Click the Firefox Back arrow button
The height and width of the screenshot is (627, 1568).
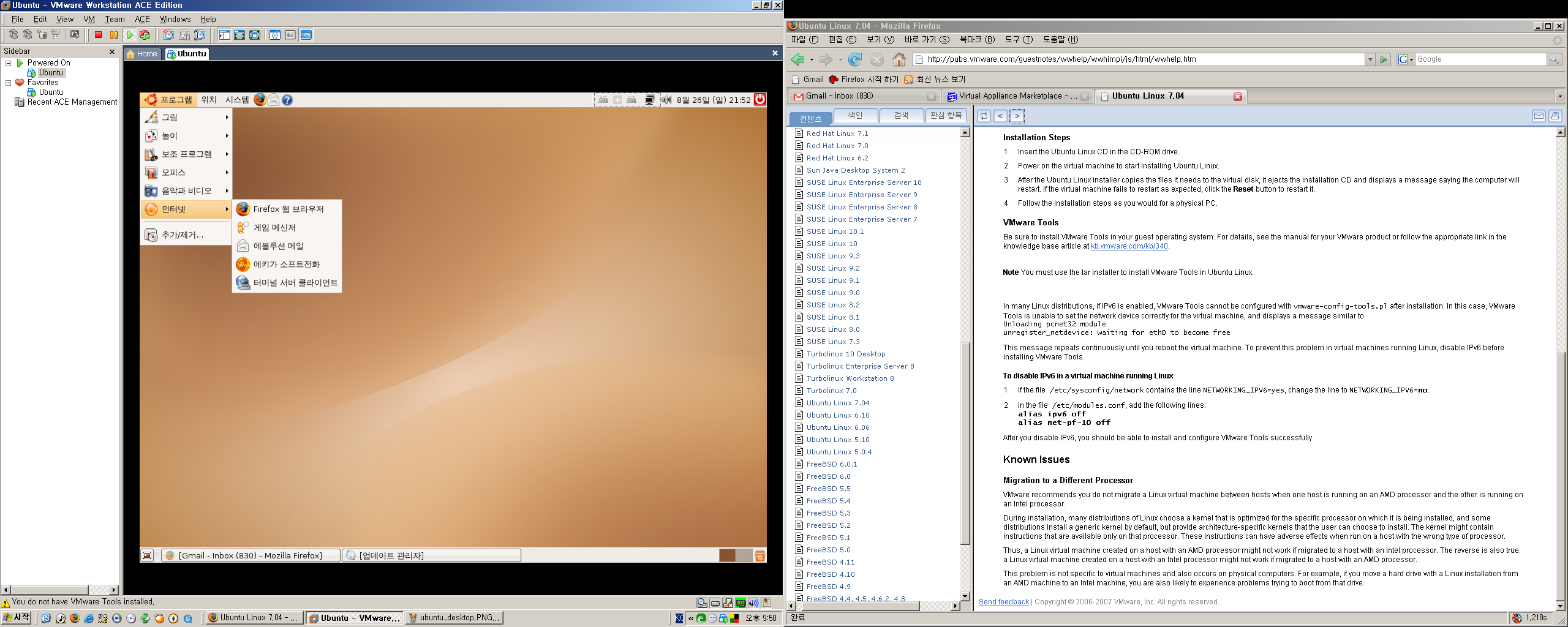click(797, 59)
